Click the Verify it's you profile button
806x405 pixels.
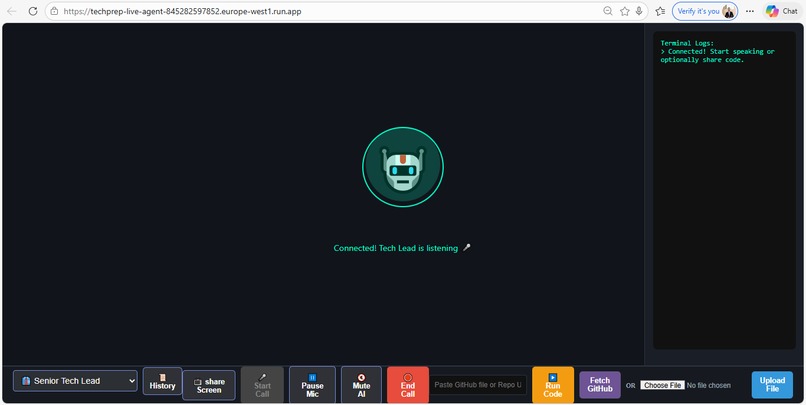(705, 11)
